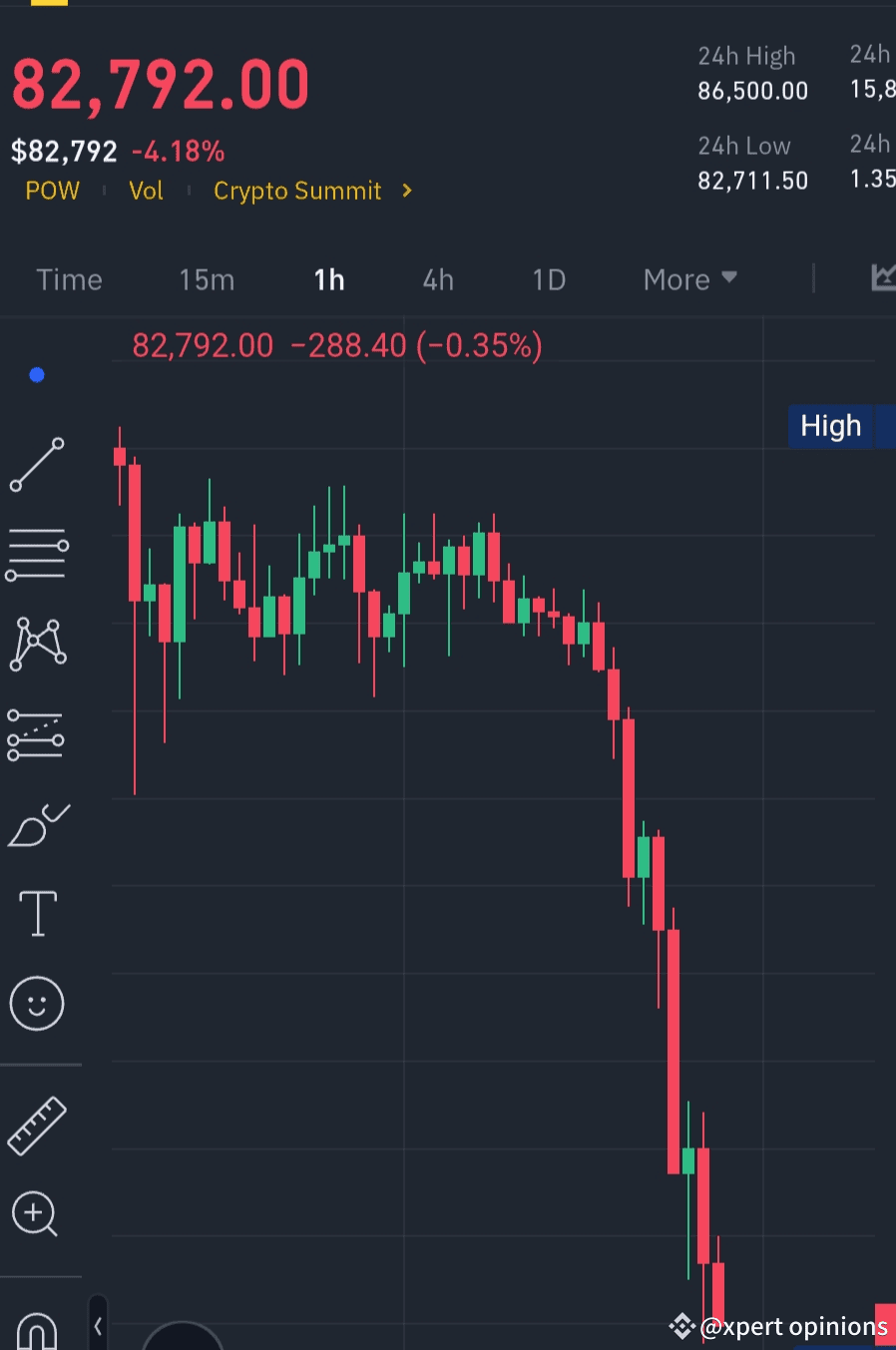Open the POW tag link

[52, 191]
